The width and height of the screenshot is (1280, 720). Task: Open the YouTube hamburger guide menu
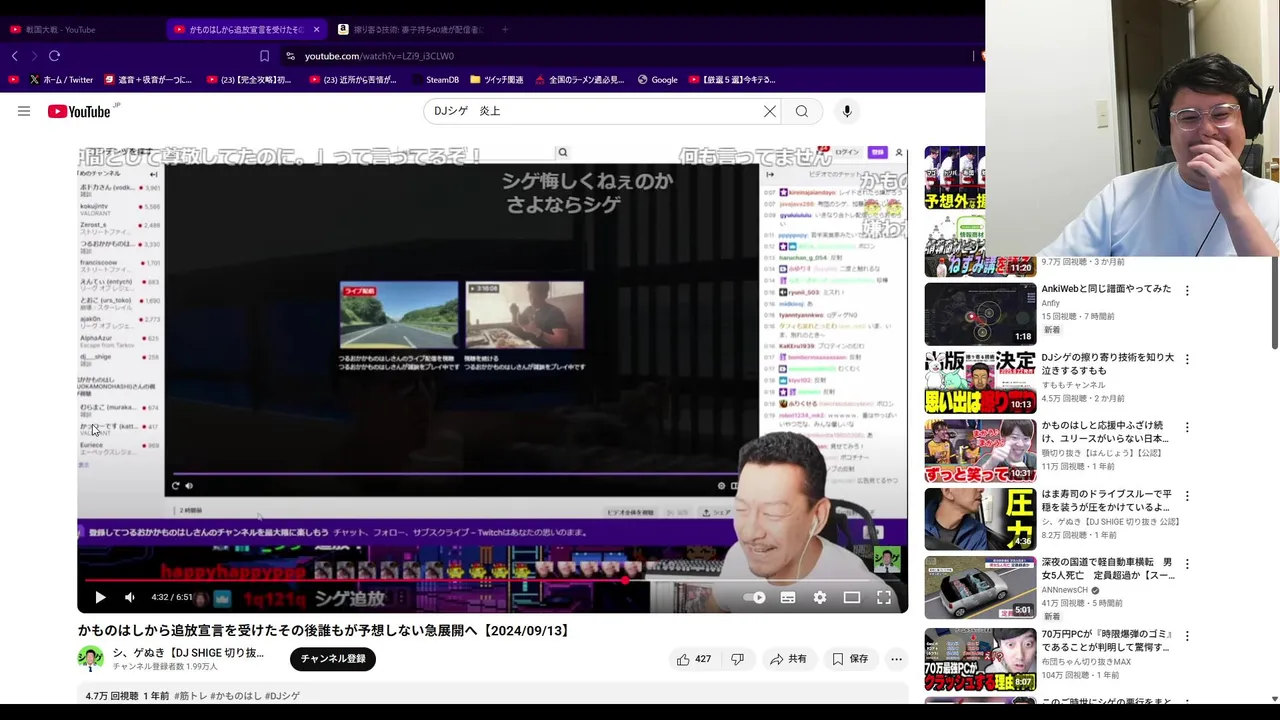(24, 111)
